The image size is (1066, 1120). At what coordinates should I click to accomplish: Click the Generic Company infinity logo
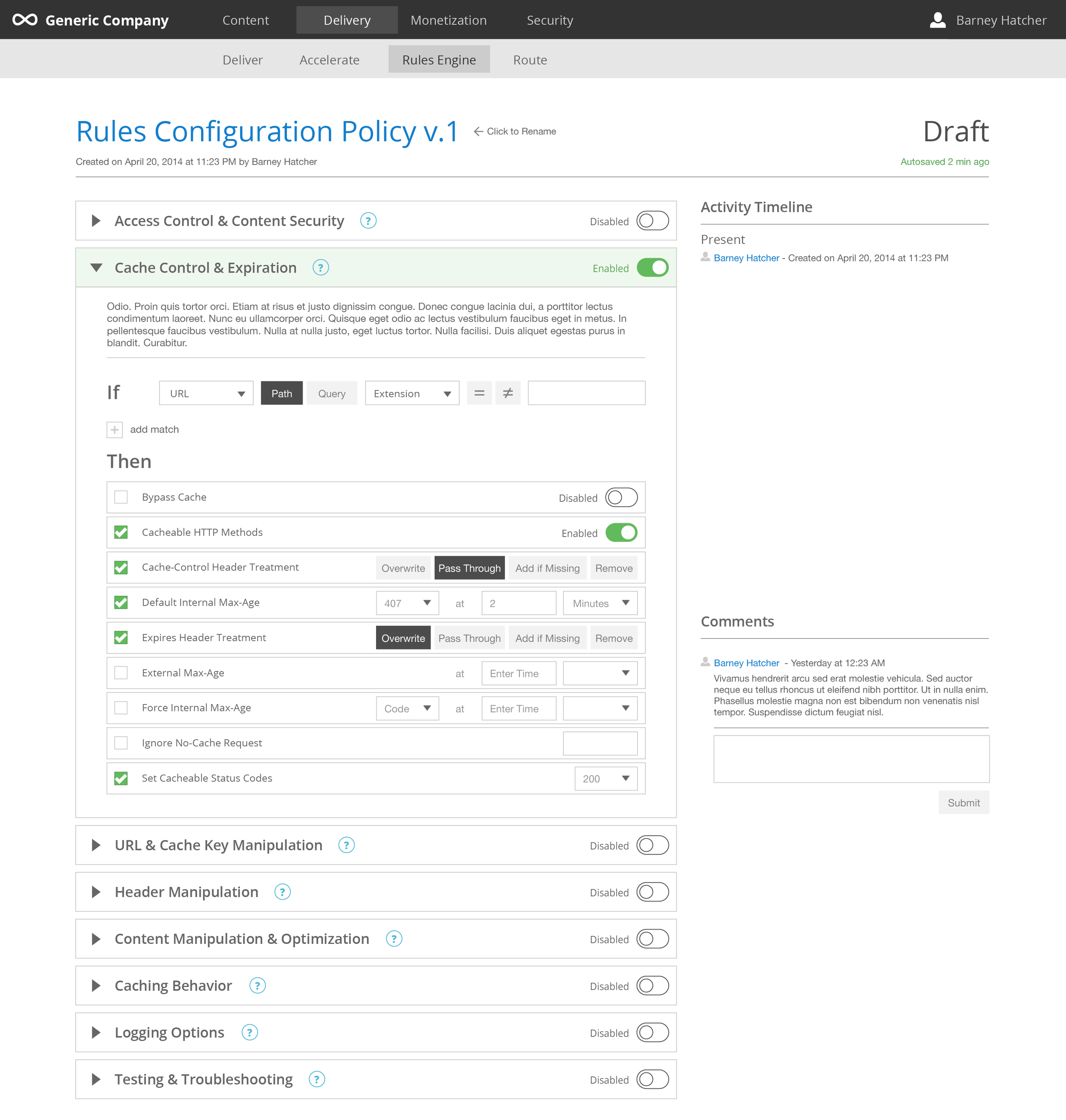[x=25, y=20]
